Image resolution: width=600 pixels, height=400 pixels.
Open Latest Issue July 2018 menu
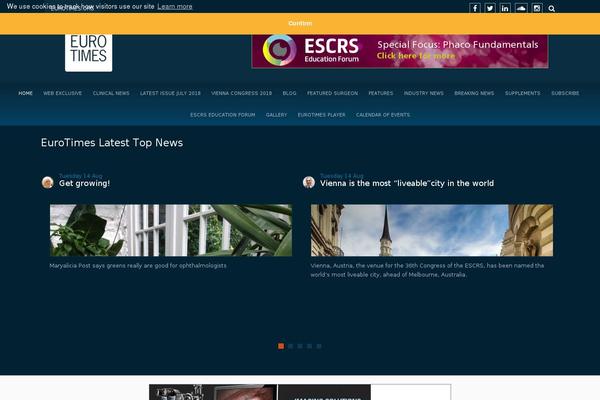(x=170, y=93)
